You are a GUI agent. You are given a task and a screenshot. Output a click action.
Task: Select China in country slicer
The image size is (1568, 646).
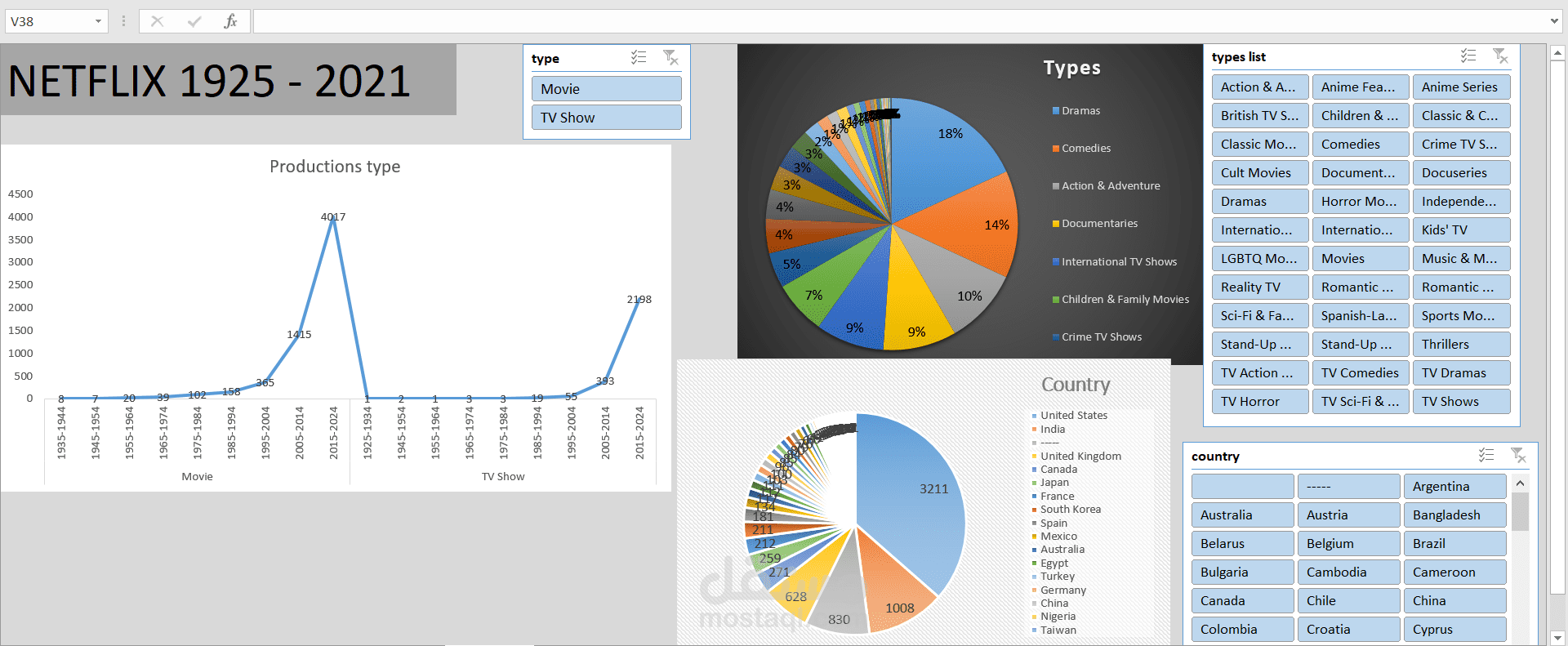pyautogui.click(x=1455, y=601)
